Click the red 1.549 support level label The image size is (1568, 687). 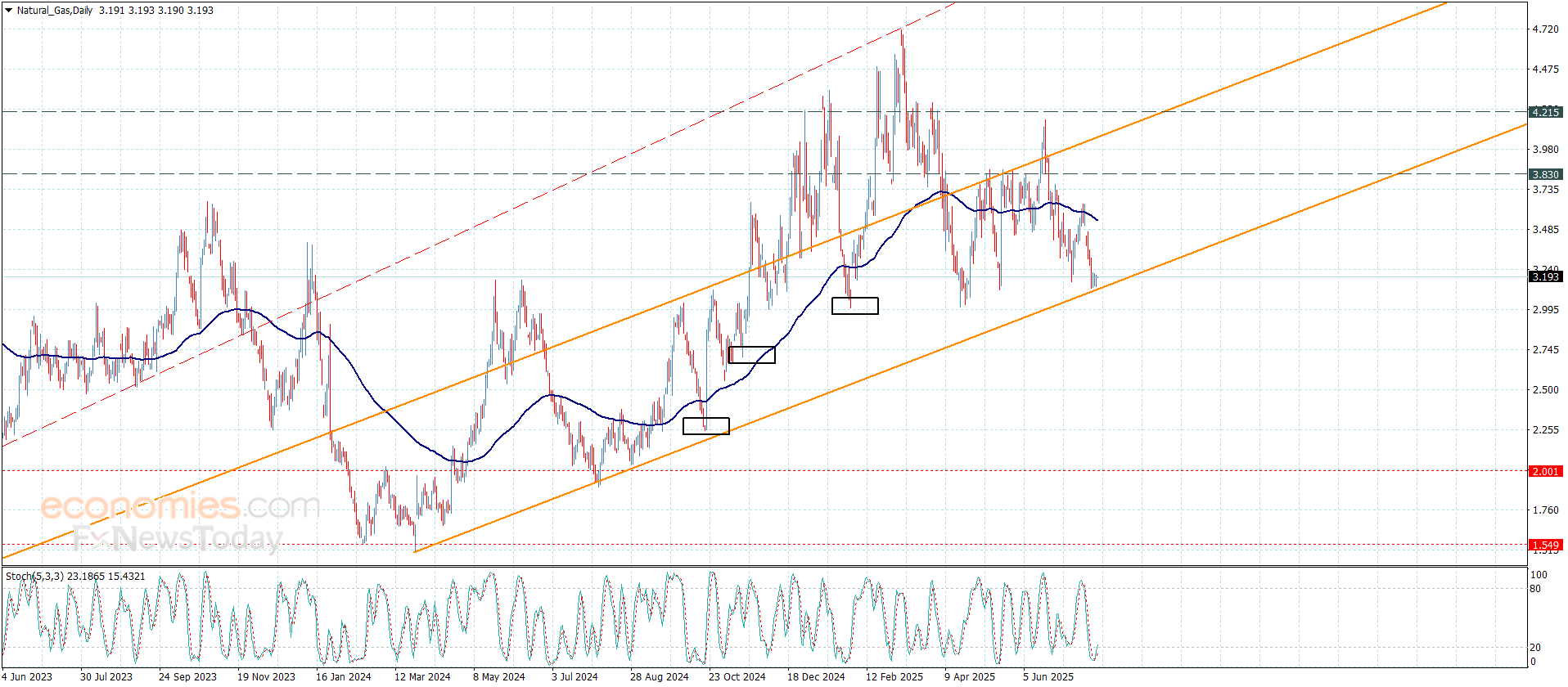pyautogui.click(x=1545, y=545)
